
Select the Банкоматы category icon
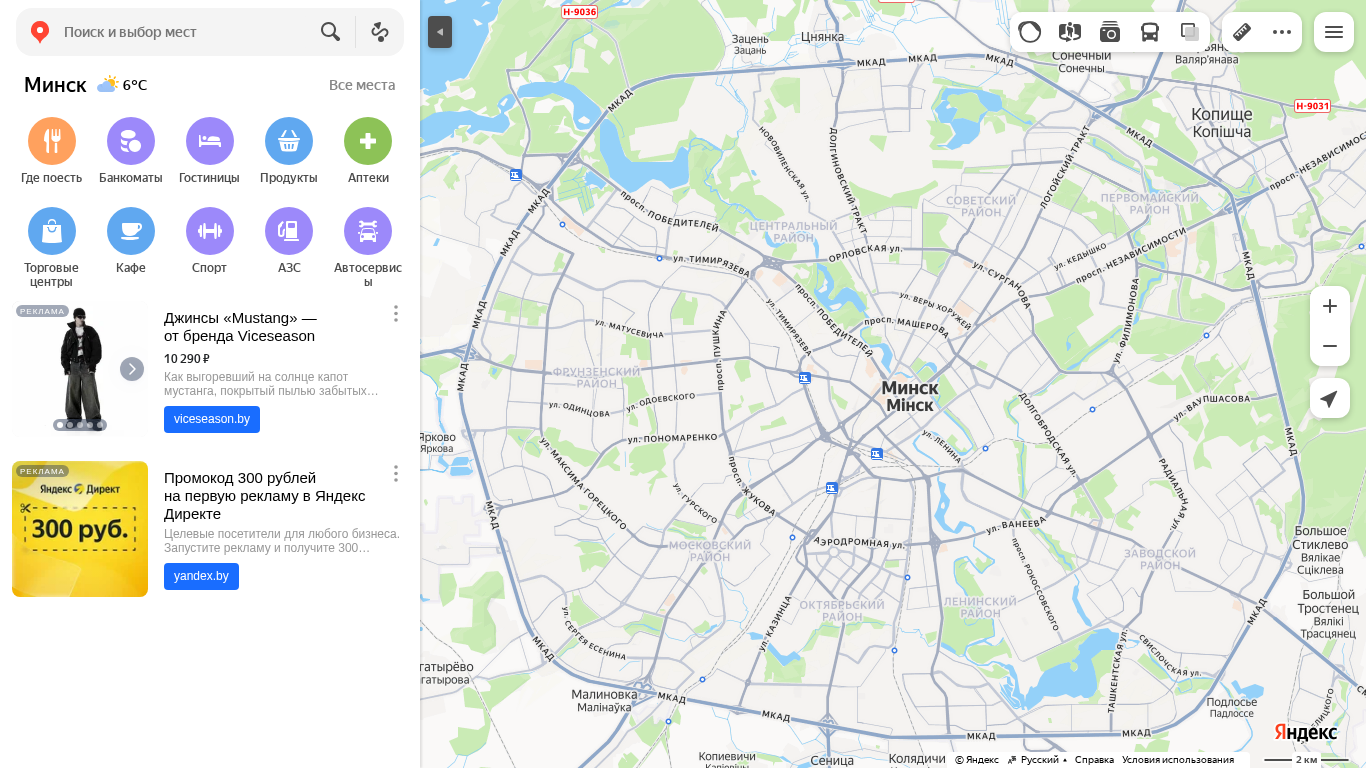131,141
